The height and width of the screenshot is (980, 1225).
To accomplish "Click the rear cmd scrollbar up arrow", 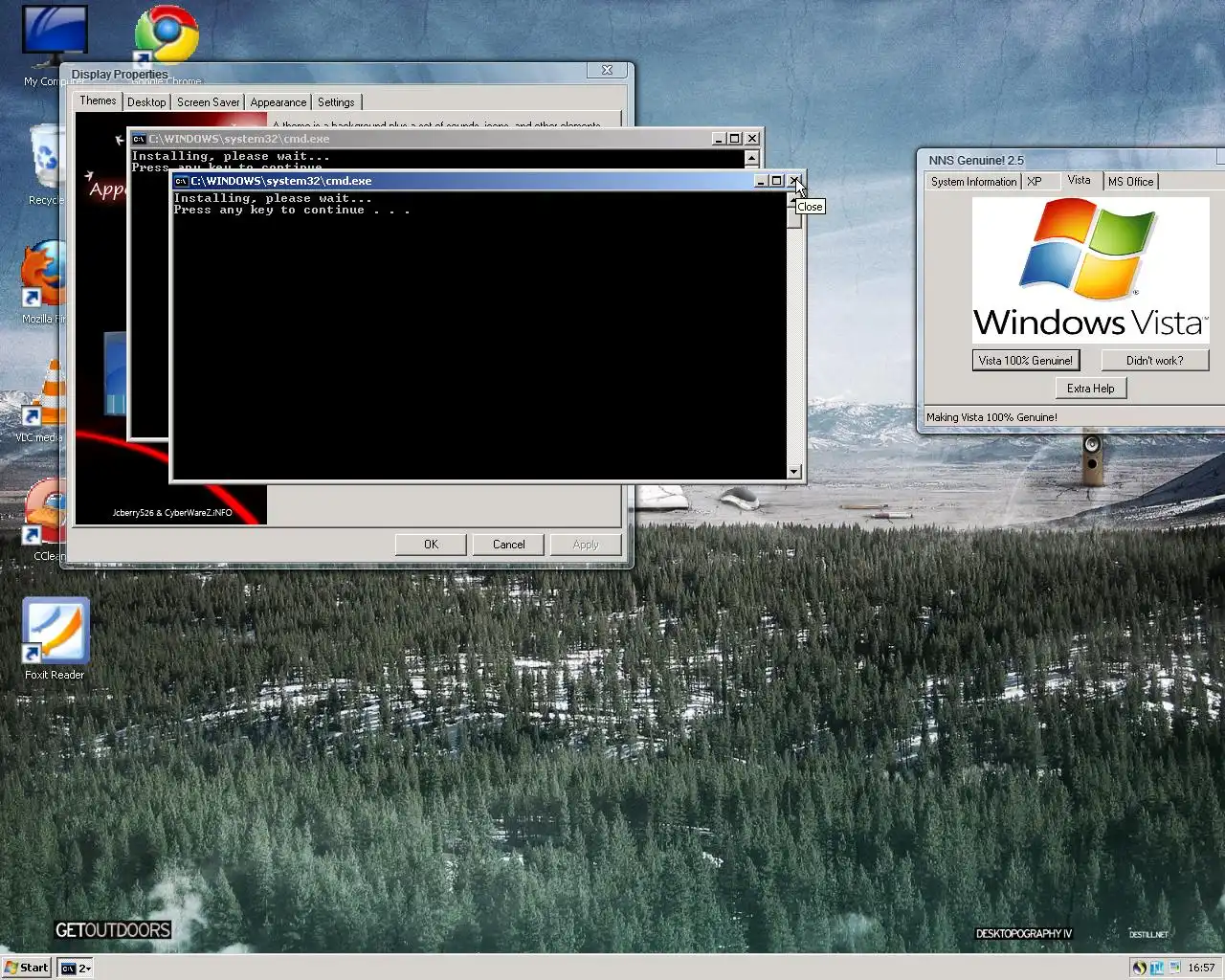I will (751, 158).
